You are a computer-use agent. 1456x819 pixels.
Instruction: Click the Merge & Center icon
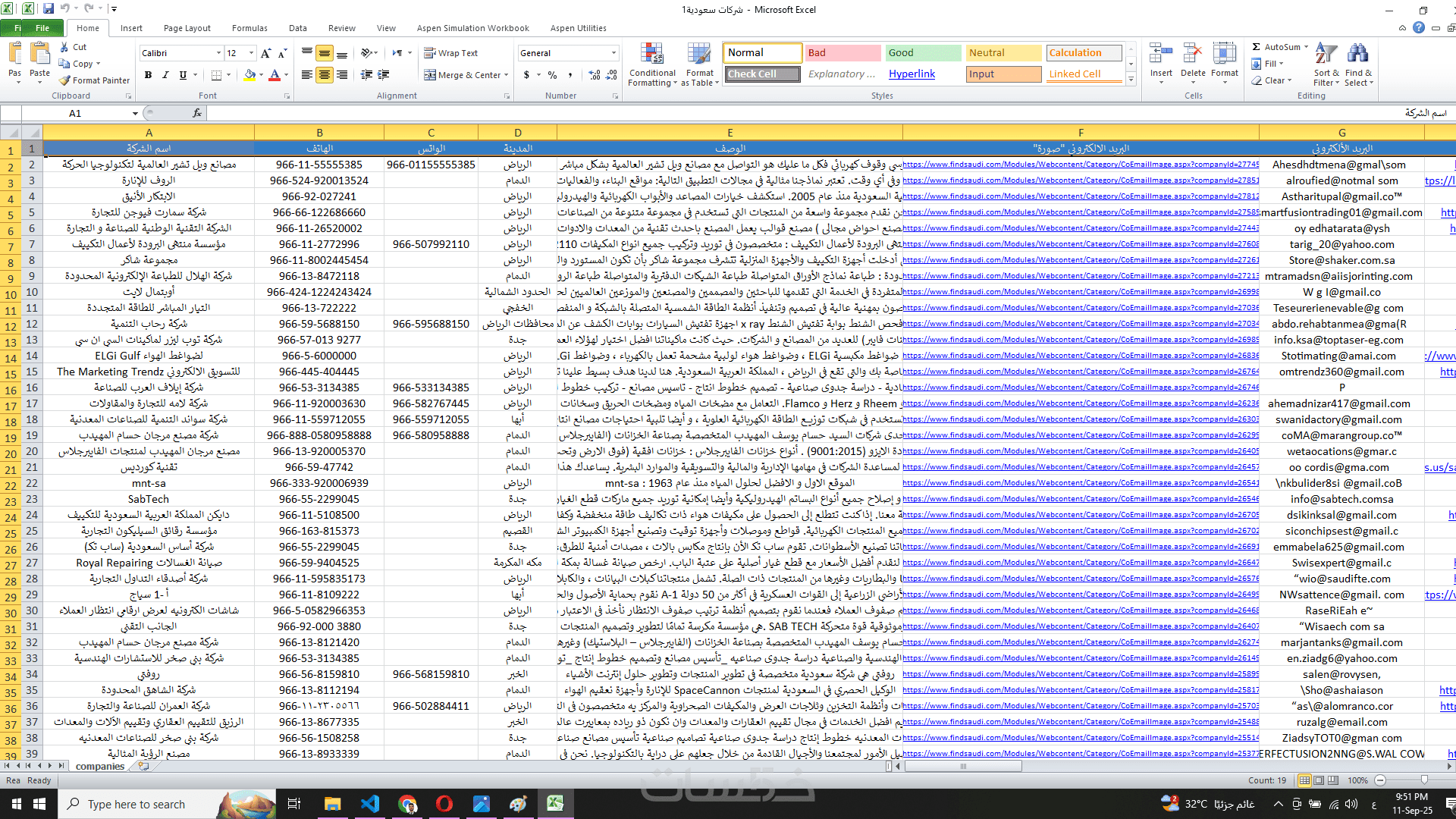click(430, 75)
